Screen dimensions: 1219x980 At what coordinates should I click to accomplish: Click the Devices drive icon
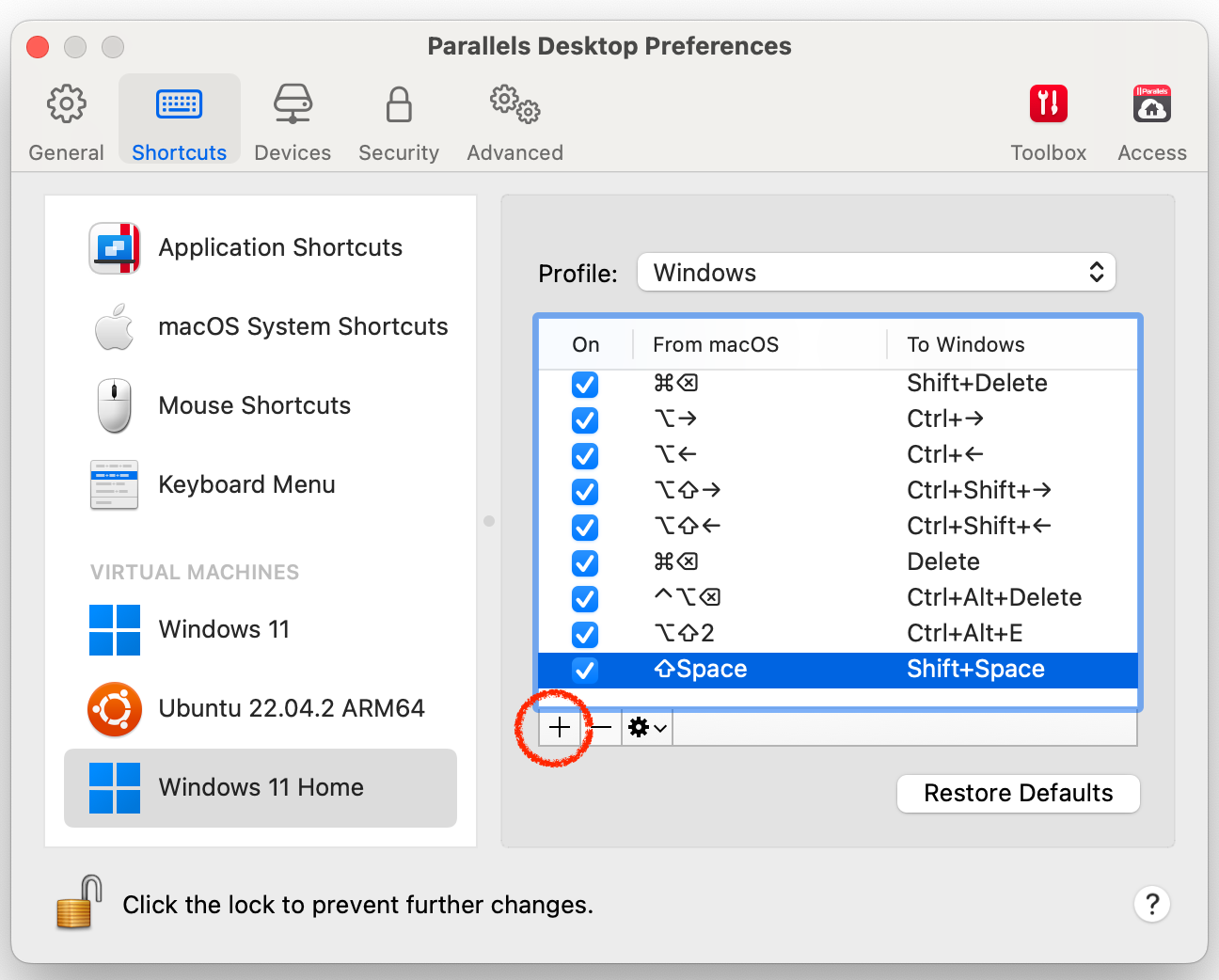(x=293, y=103)
